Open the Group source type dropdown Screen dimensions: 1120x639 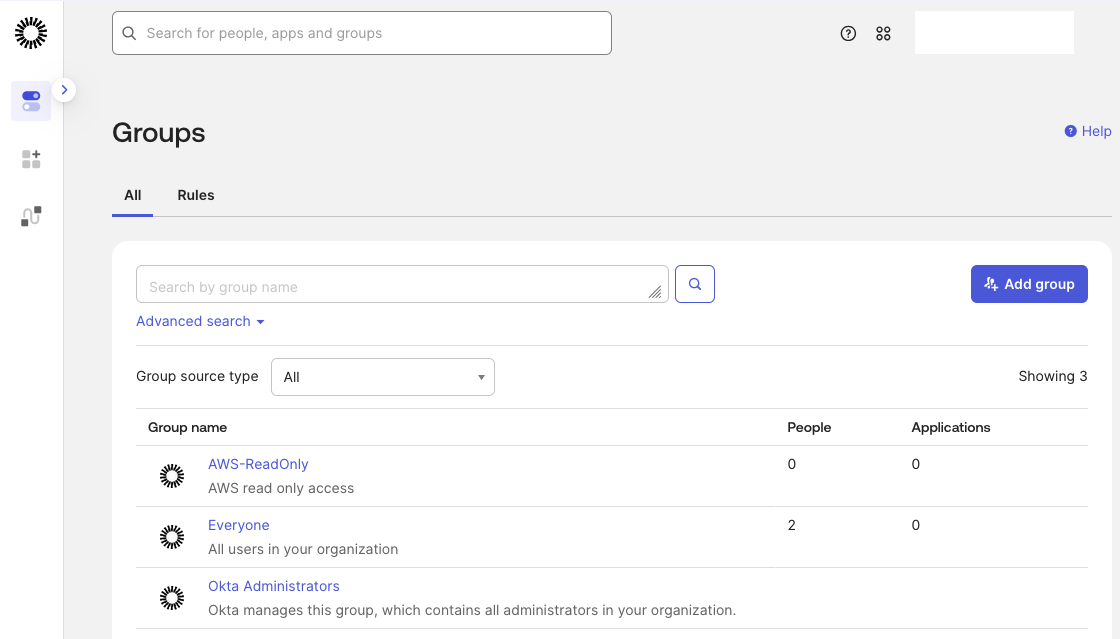(382, 377)
